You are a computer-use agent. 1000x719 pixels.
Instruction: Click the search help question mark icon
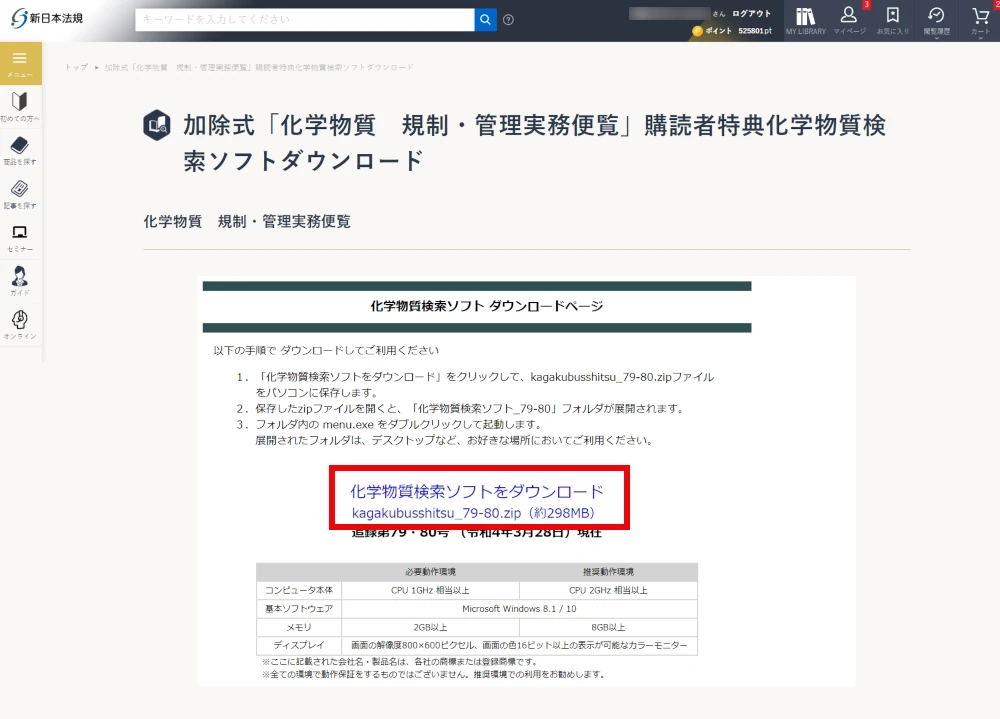(x=509, y=20)
